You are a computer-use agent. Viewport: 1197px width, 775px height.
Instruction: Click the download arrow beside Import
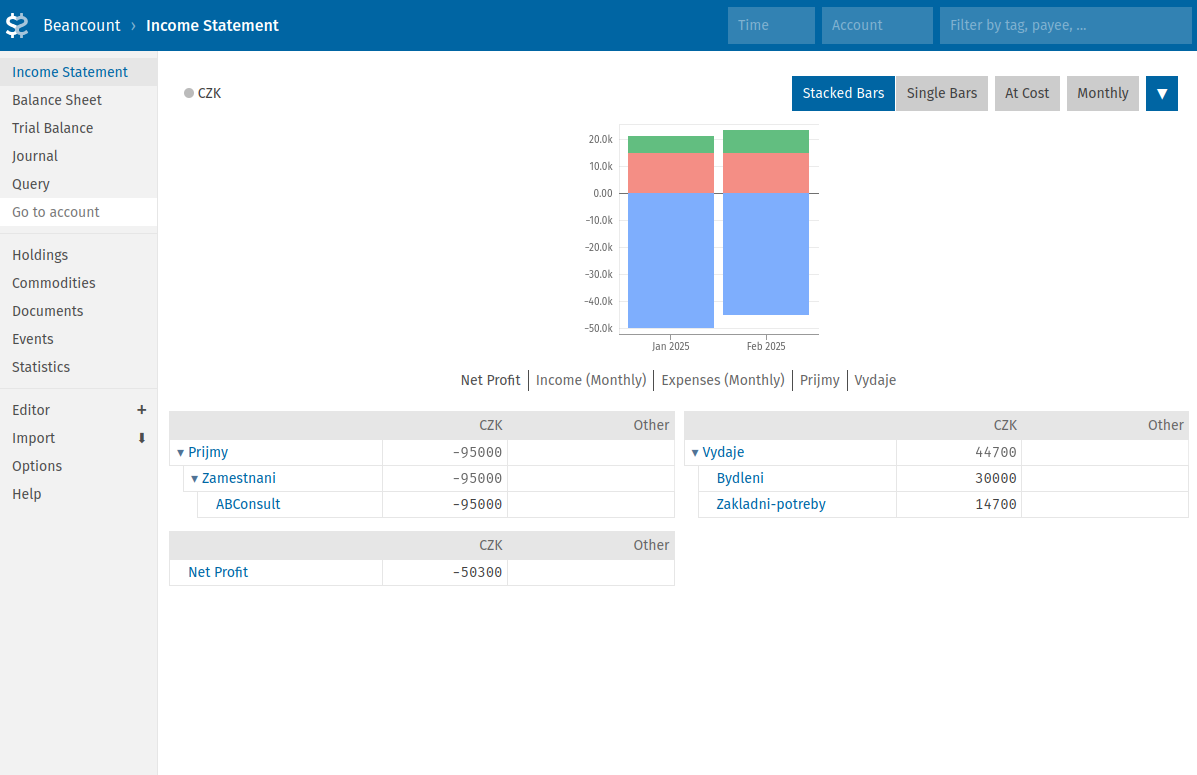pos(141,438)
